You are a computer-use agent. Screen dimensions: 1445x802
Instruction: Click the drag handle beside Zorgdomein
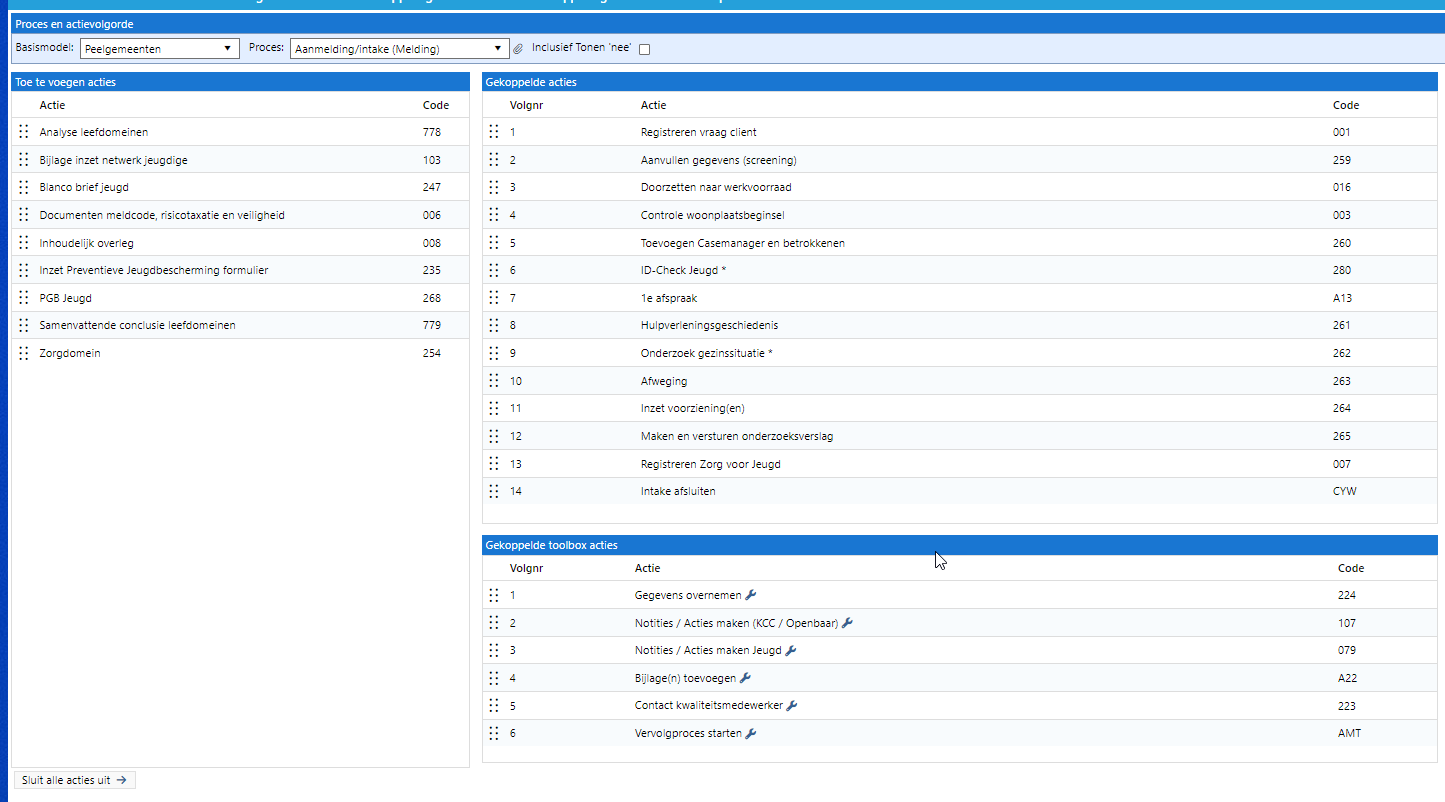24,353
